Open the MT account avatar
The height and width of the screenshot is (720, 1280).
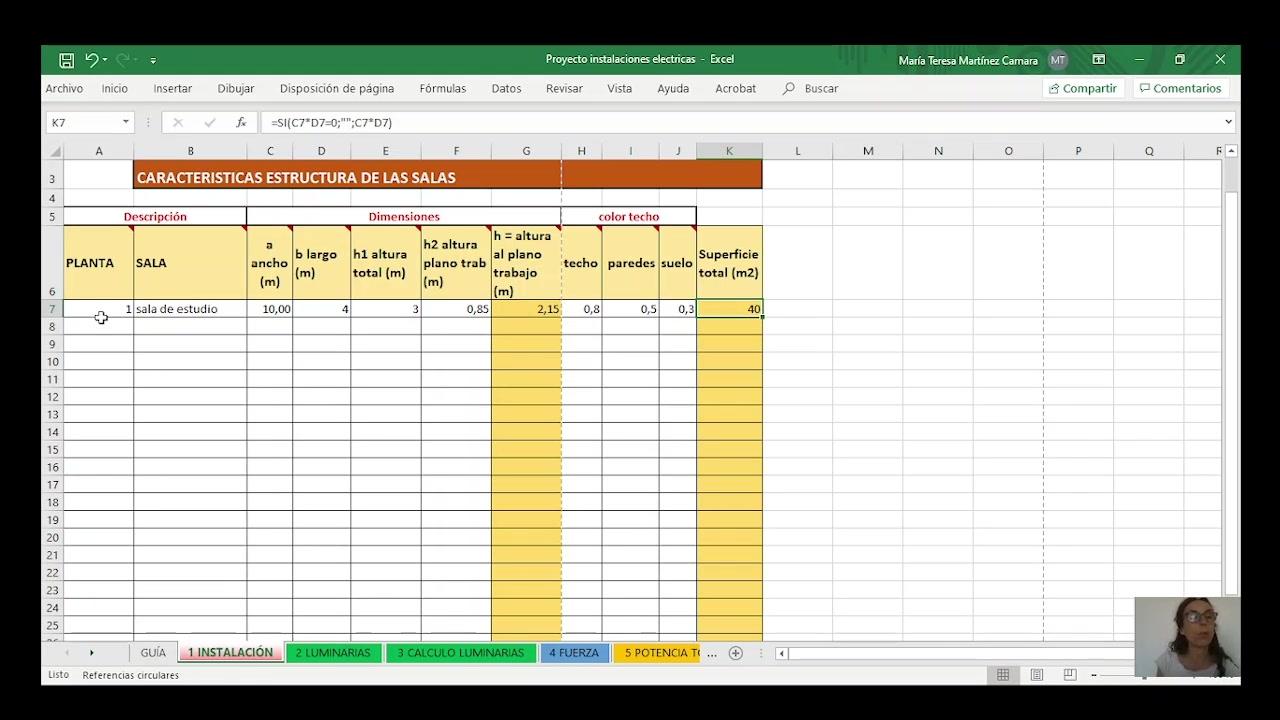[1057, 60]
